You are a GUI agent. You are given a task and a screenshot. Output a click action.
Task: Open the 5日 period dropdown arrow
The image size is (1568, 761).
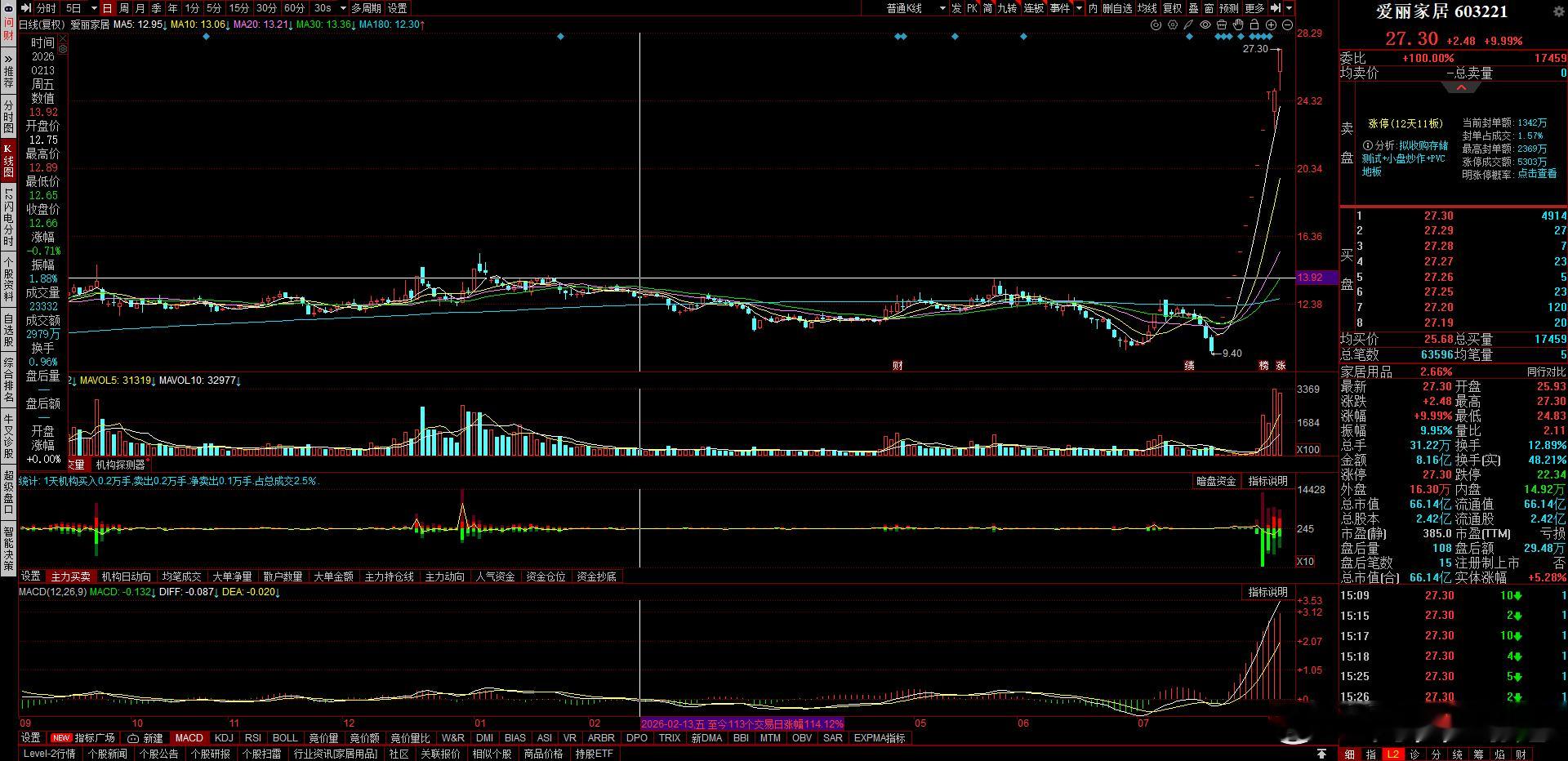(x=93, y=8)
